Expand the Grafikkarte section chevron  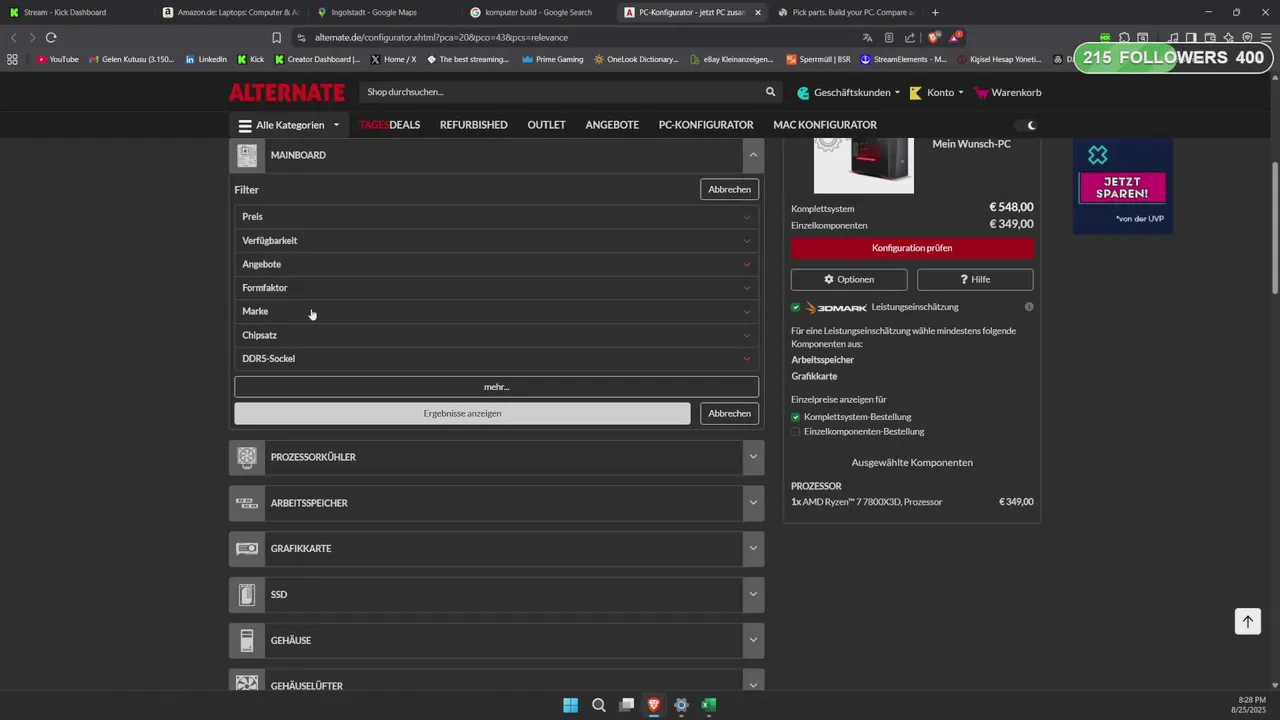pos(753,549)
